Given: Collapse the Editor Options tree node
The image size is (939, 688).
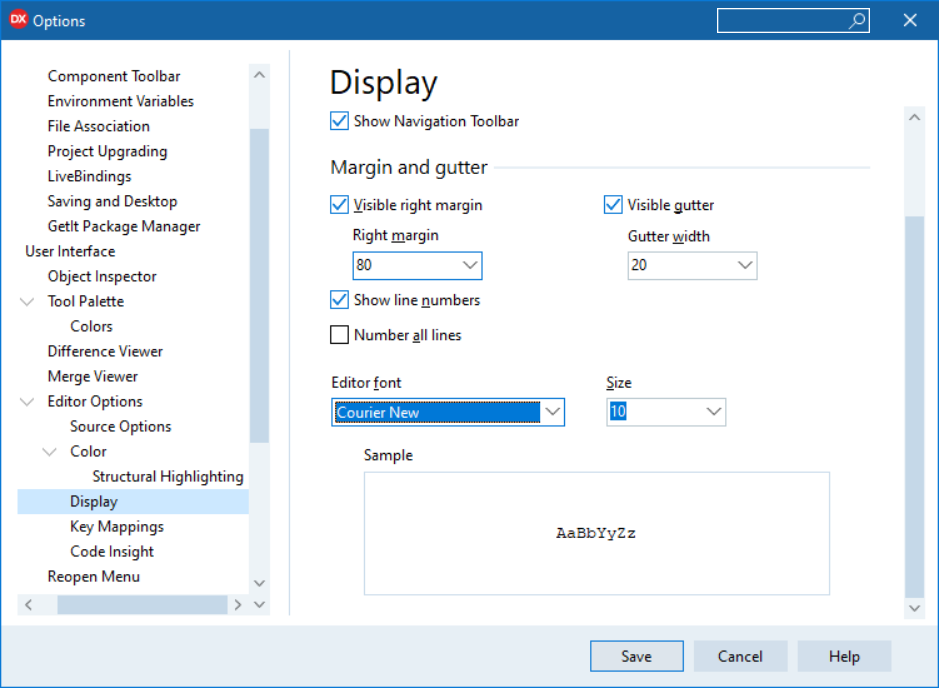Looking at the screenshot, I should coord(27,401).
